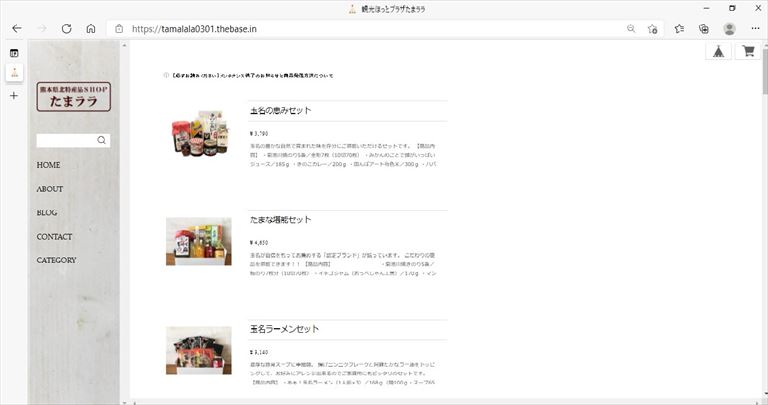Open 玉名の恵みセット product title
The image size is (768, 405).
281,111
